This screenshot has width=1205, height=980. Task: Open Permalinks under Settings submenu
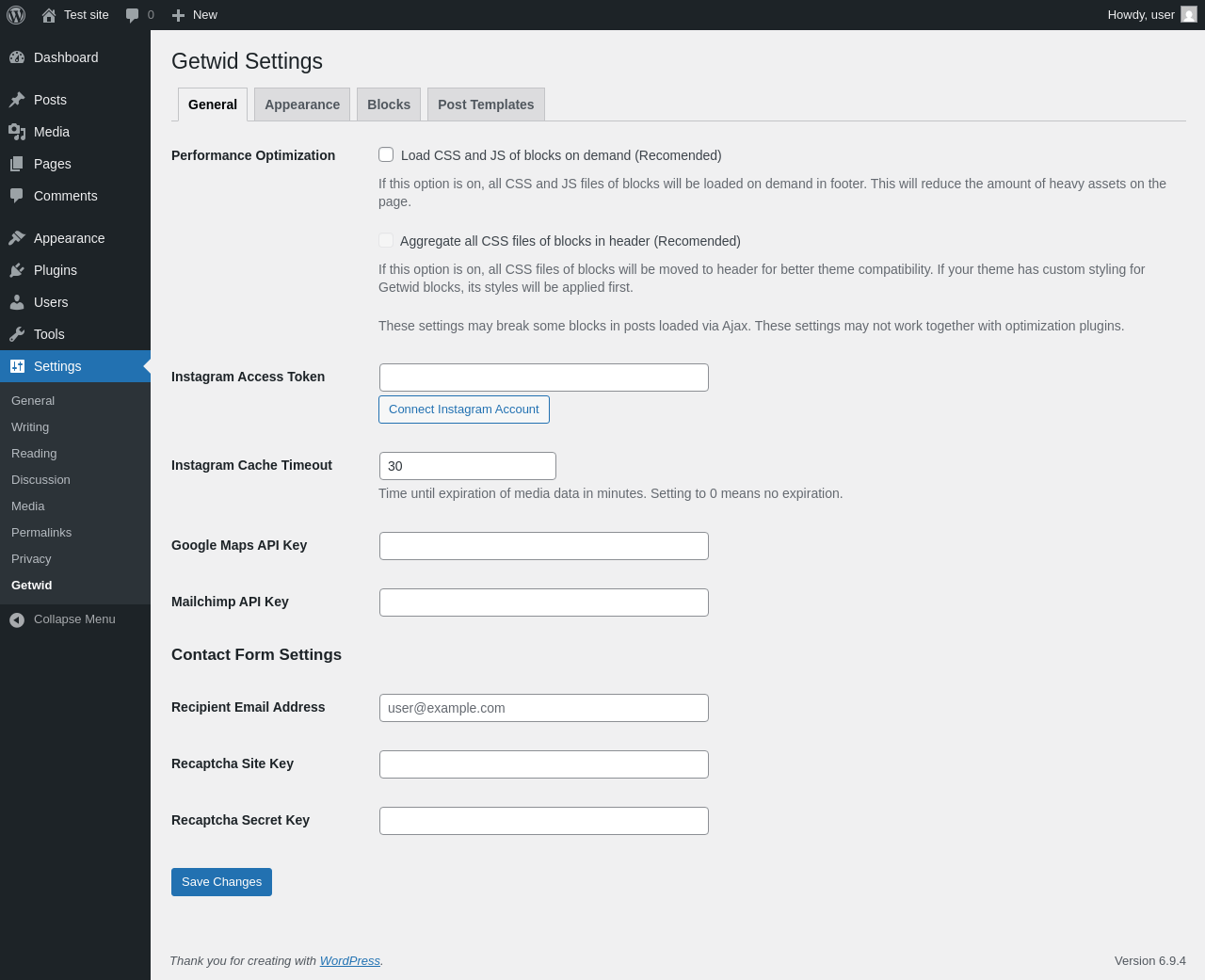41,533
